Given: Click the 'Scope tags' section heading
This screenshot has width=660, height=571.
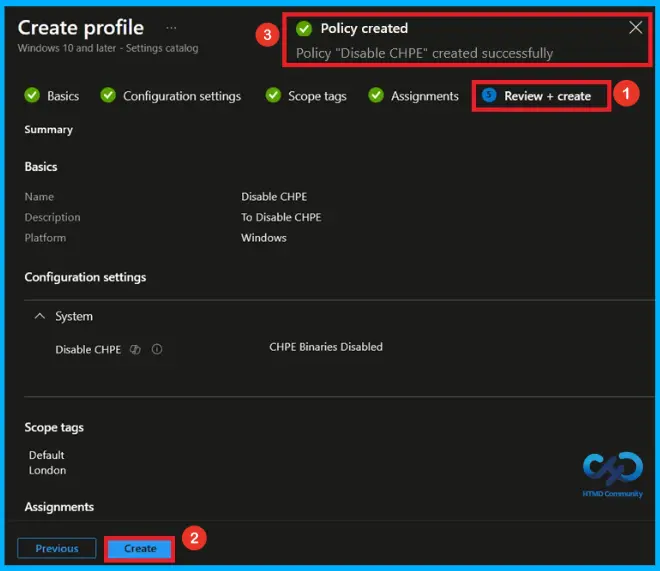Looking at the screenshot, I should [54, 428].
